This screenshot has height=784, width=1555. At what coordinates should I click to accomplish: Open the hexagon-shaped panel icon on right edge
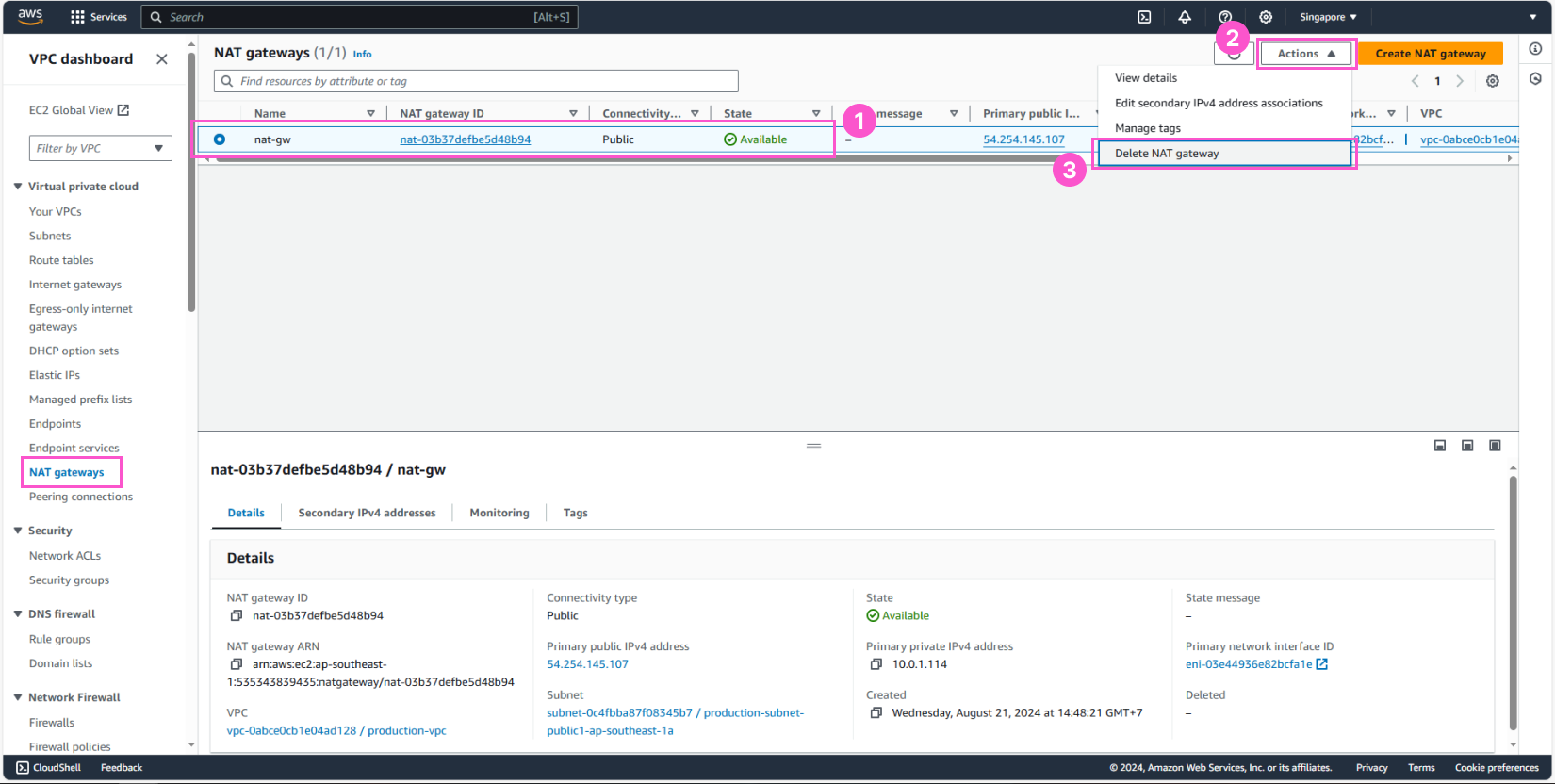click(x=1535, y=79)
